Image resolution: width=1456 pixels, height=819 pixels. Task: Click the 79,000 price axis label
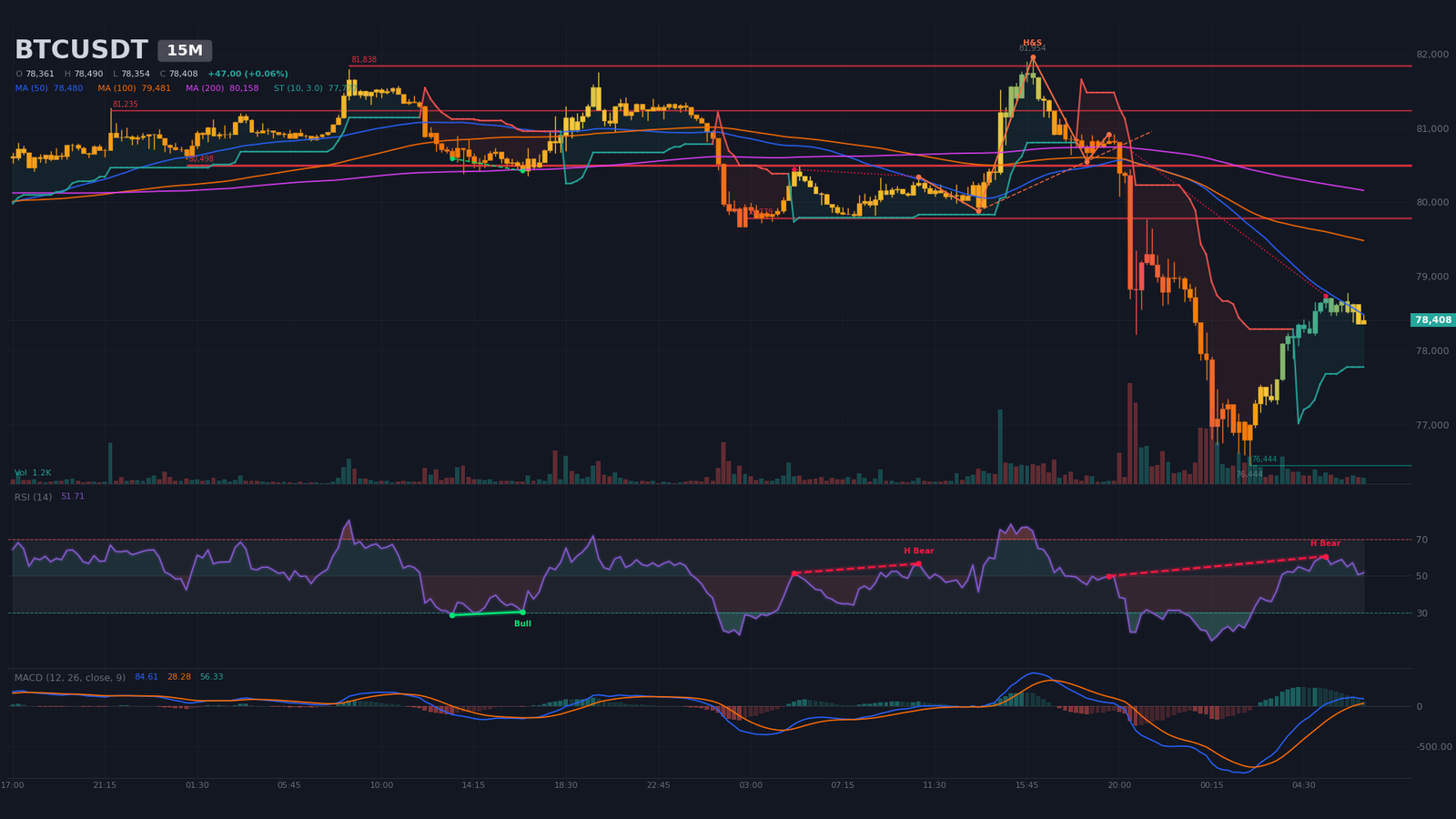tap(1432, 277)
